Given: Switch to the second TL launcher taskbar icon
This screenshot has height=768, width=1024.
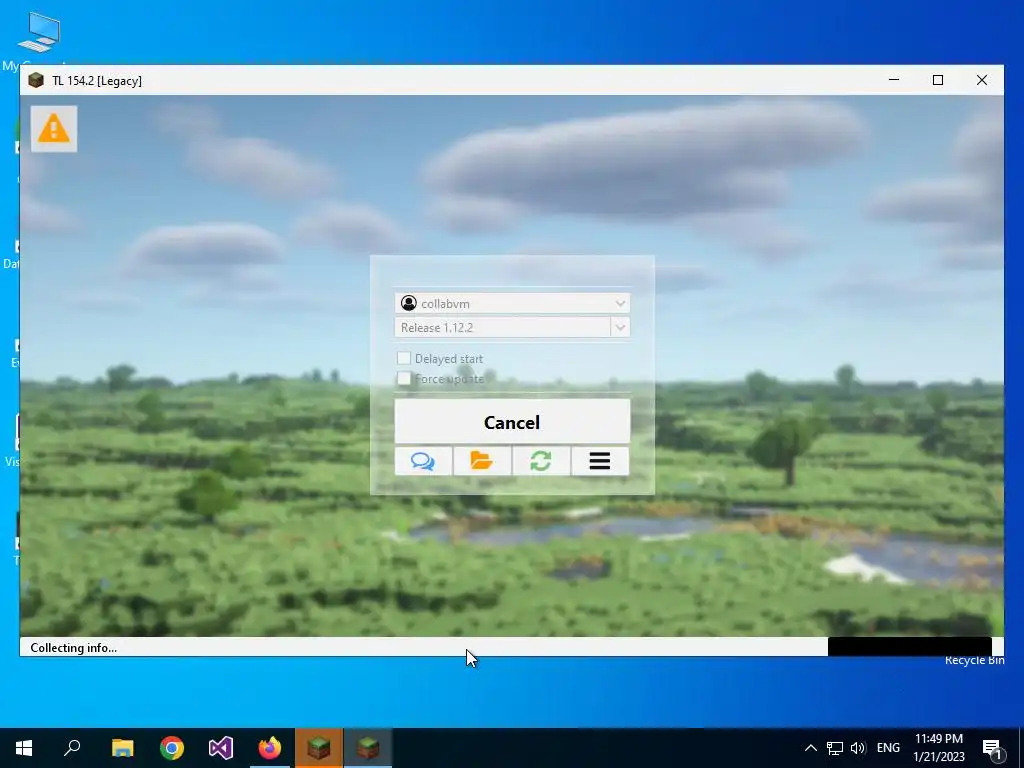Looking at the screenshot, I should (x=368, y=748).
